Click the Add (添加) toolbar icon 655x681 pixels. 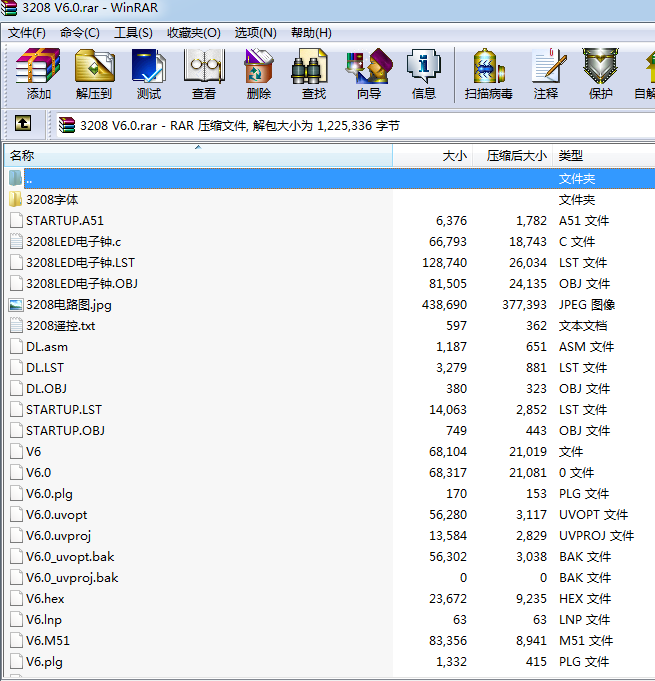38,66
